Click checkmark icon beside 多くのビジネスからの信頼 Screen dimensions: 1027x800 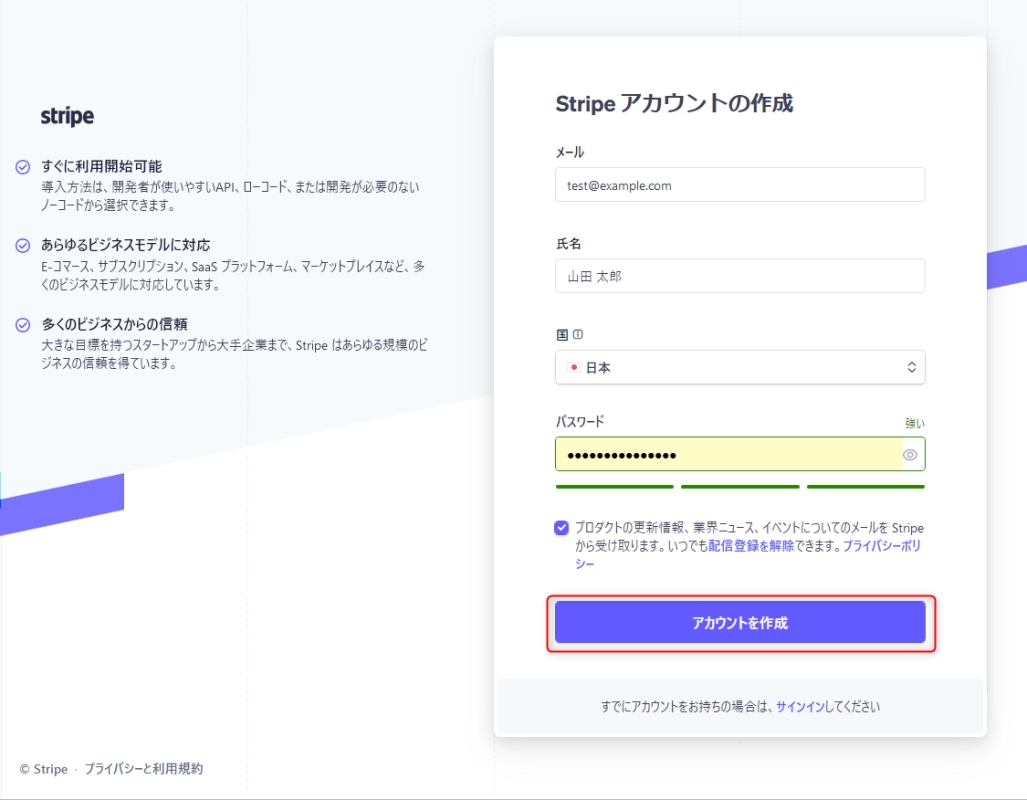click(x=23, y=325)
